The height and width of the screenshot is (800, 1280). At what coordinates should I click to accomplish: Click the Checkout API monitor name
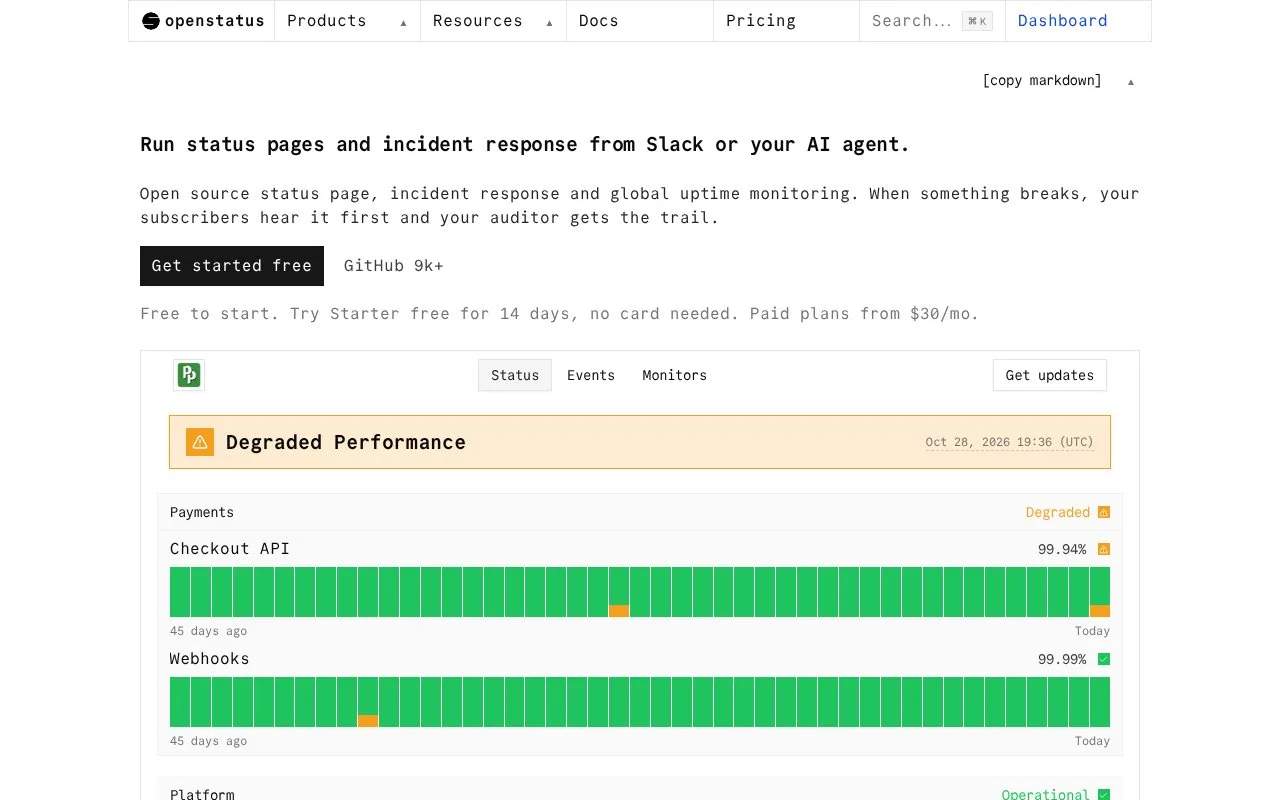tap(230, 549)
